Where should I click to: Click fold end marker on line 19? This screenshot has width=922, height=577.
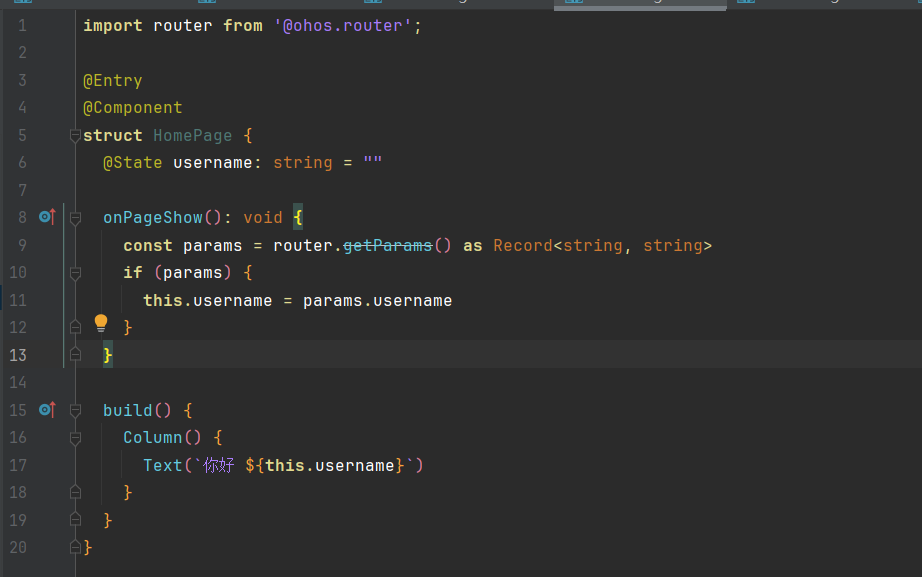[75, 519]
